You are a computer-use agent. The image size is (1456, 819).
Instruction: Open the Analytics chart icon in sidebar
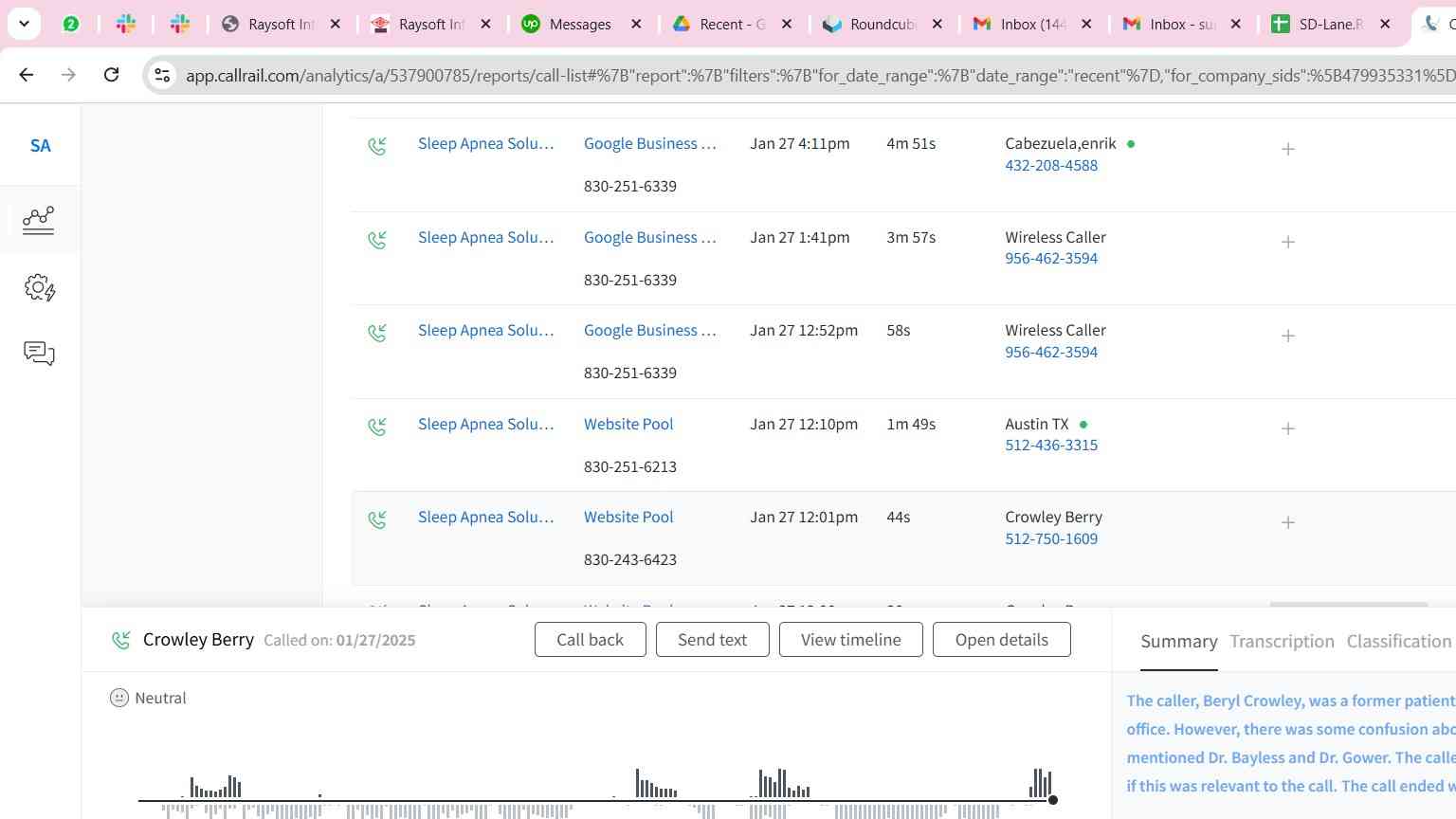pyautogui.click(x=39, y=220)
